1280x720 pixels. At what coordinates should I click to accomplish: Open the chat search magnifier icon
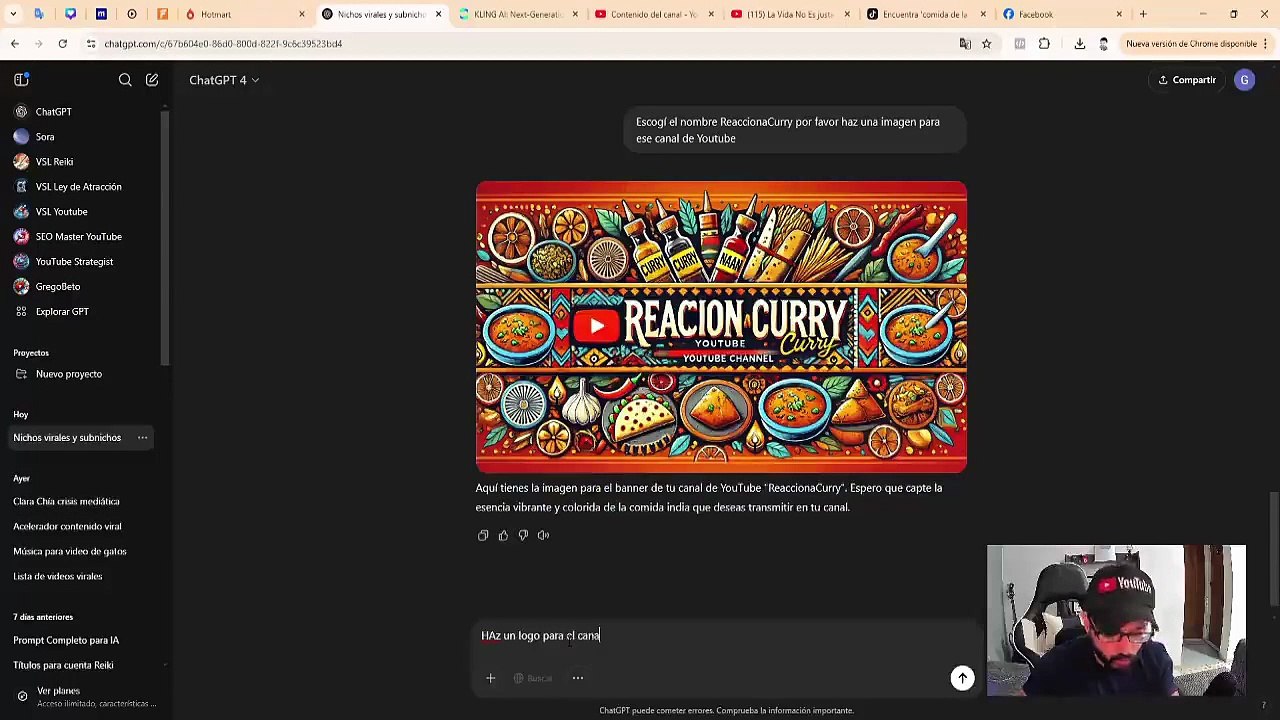pyautogui.click(x=125, y=80)
